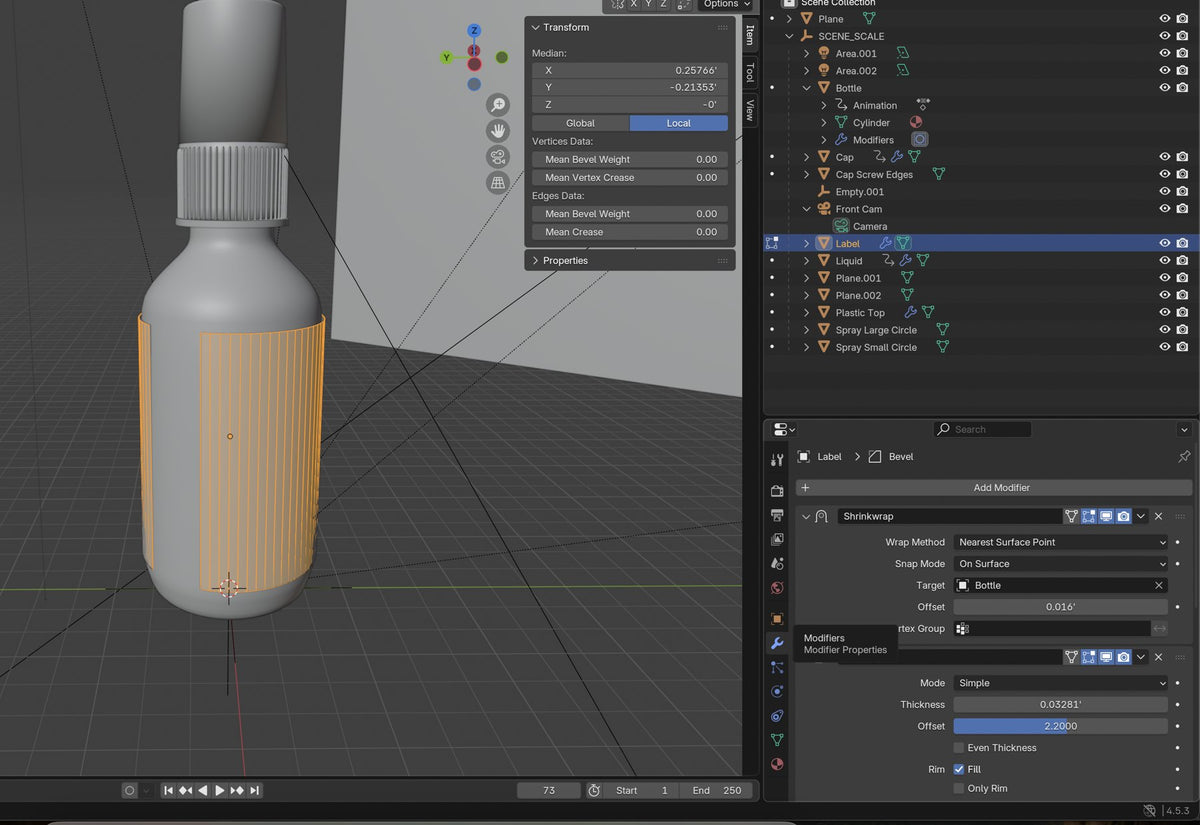Uncheck the Rim Fill checkbox
Viewport: 1200px width, 825px height.
pos(959,769)
